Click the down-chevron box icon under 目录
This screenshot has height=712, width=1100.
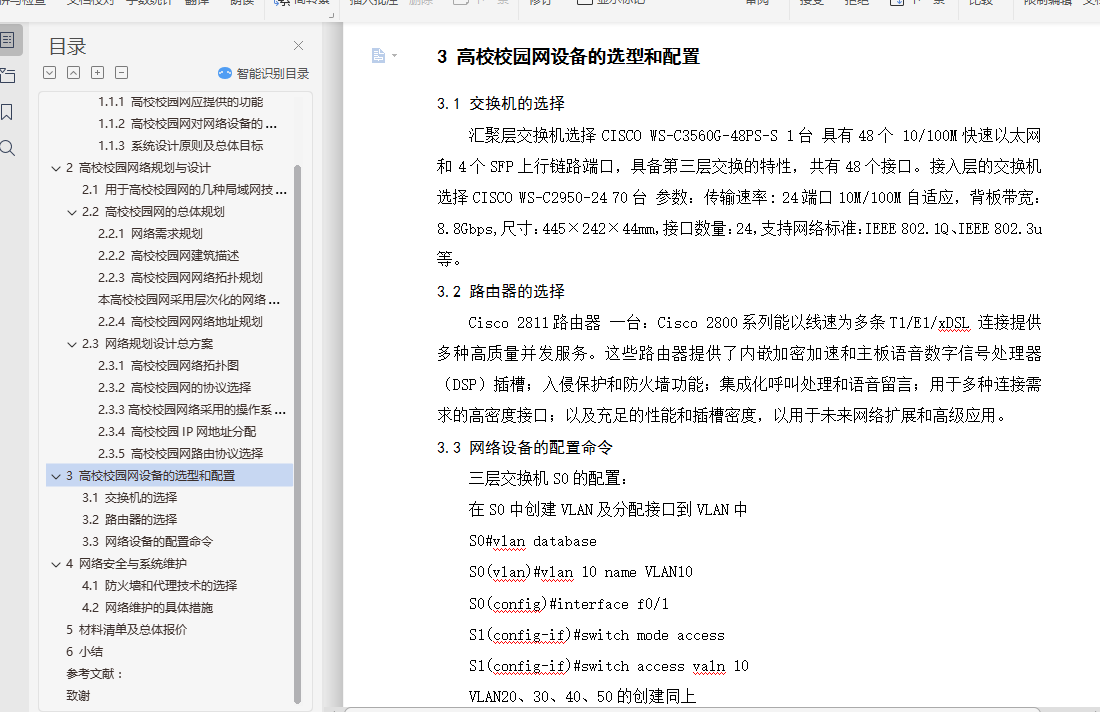[x=49, y=72]
